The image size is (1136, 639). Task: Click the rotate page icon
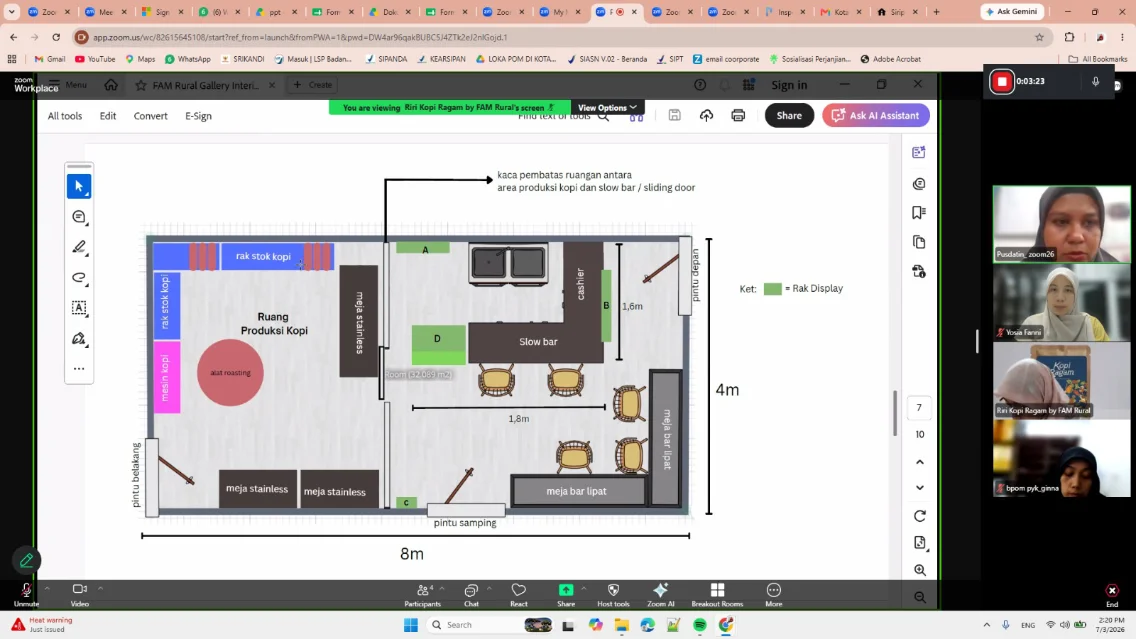pos(920,516)
